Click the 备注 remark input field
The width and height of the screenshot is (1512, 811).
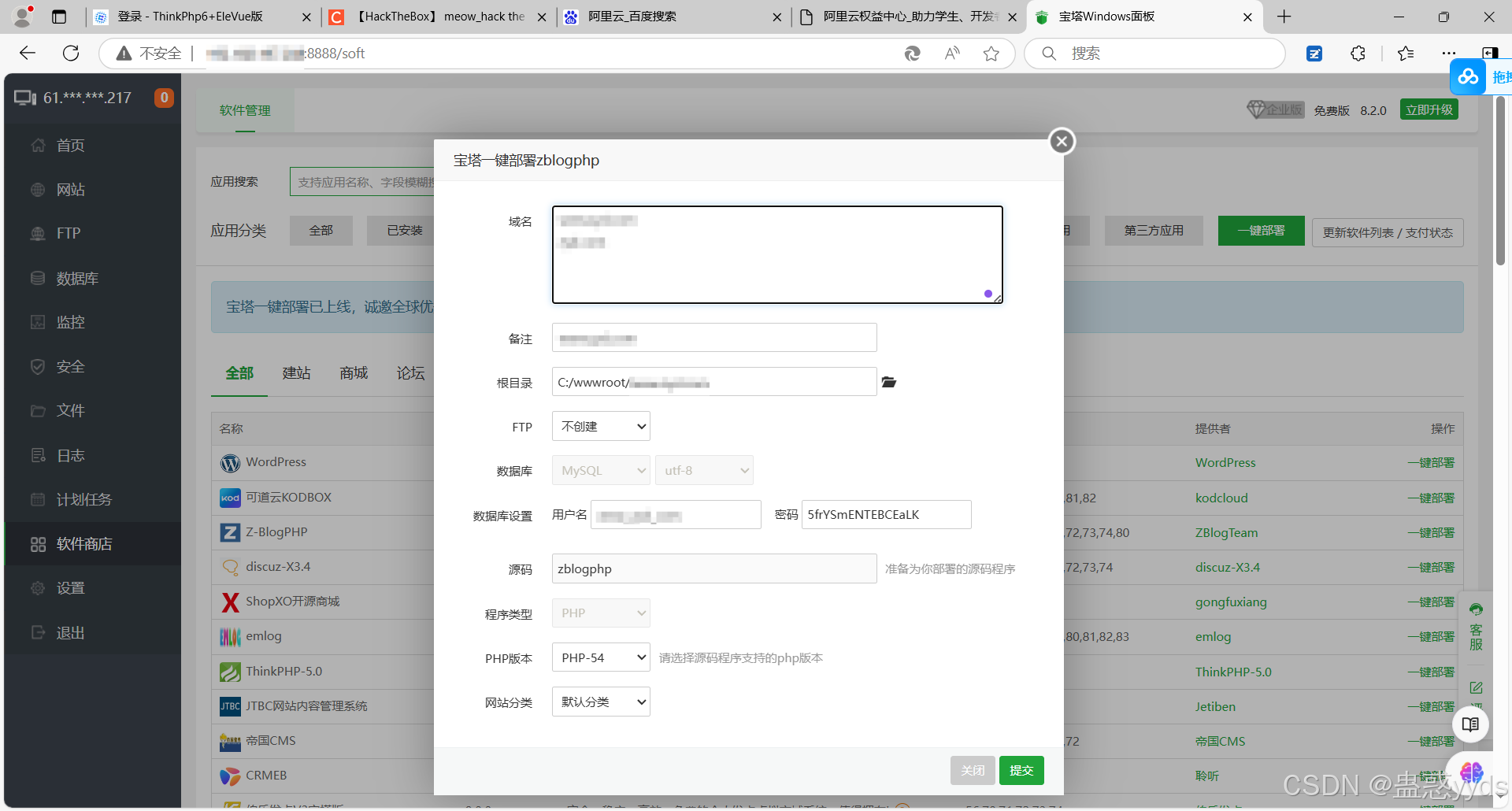[714, 338]
